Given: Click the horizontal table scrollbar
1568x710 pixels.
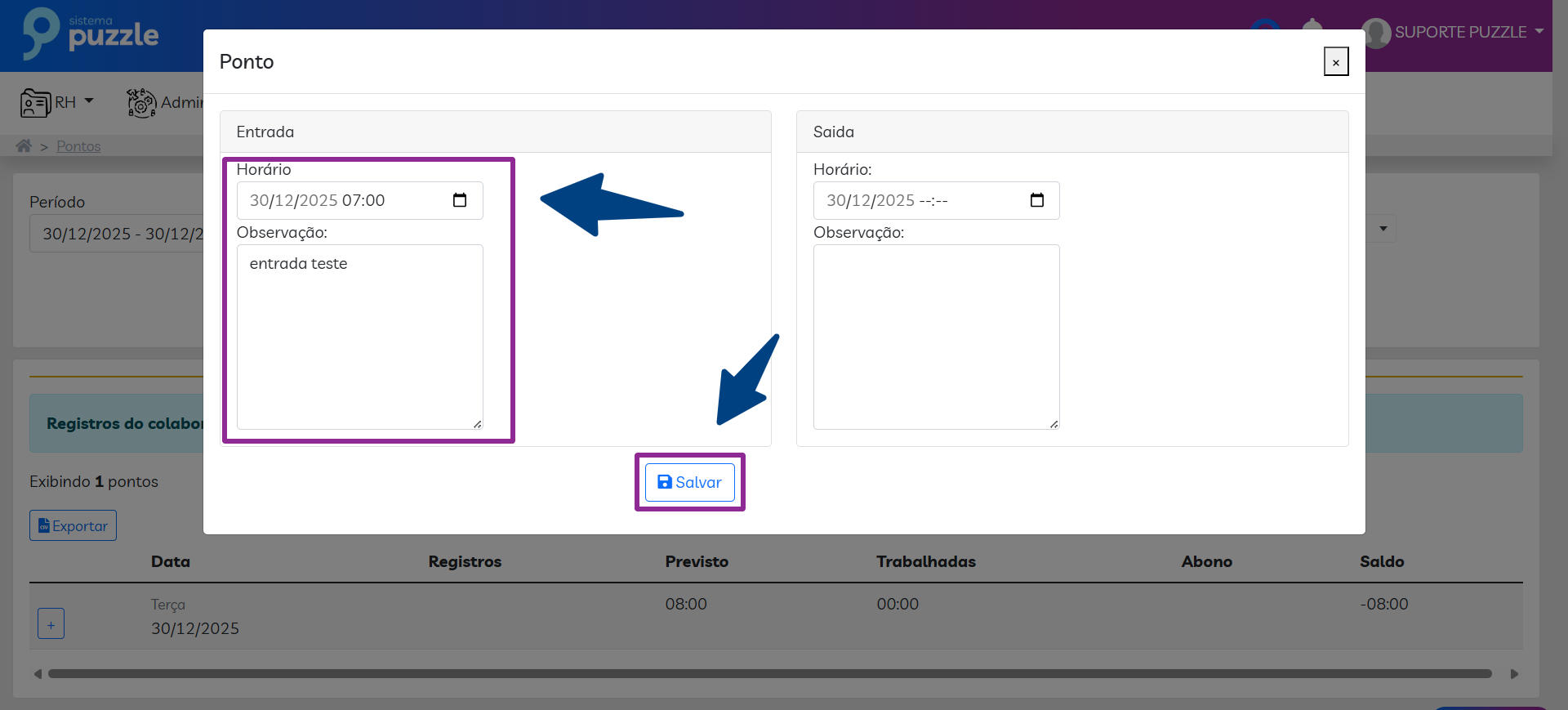Looking at the screenshot, I should (768, 674).
